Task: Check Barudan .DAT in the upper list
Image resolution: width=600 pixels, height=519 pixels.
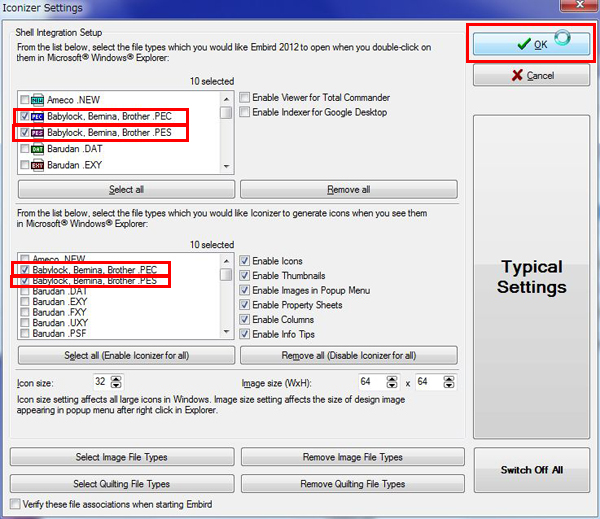Action: pyautogui.click(x=24, y=149)
